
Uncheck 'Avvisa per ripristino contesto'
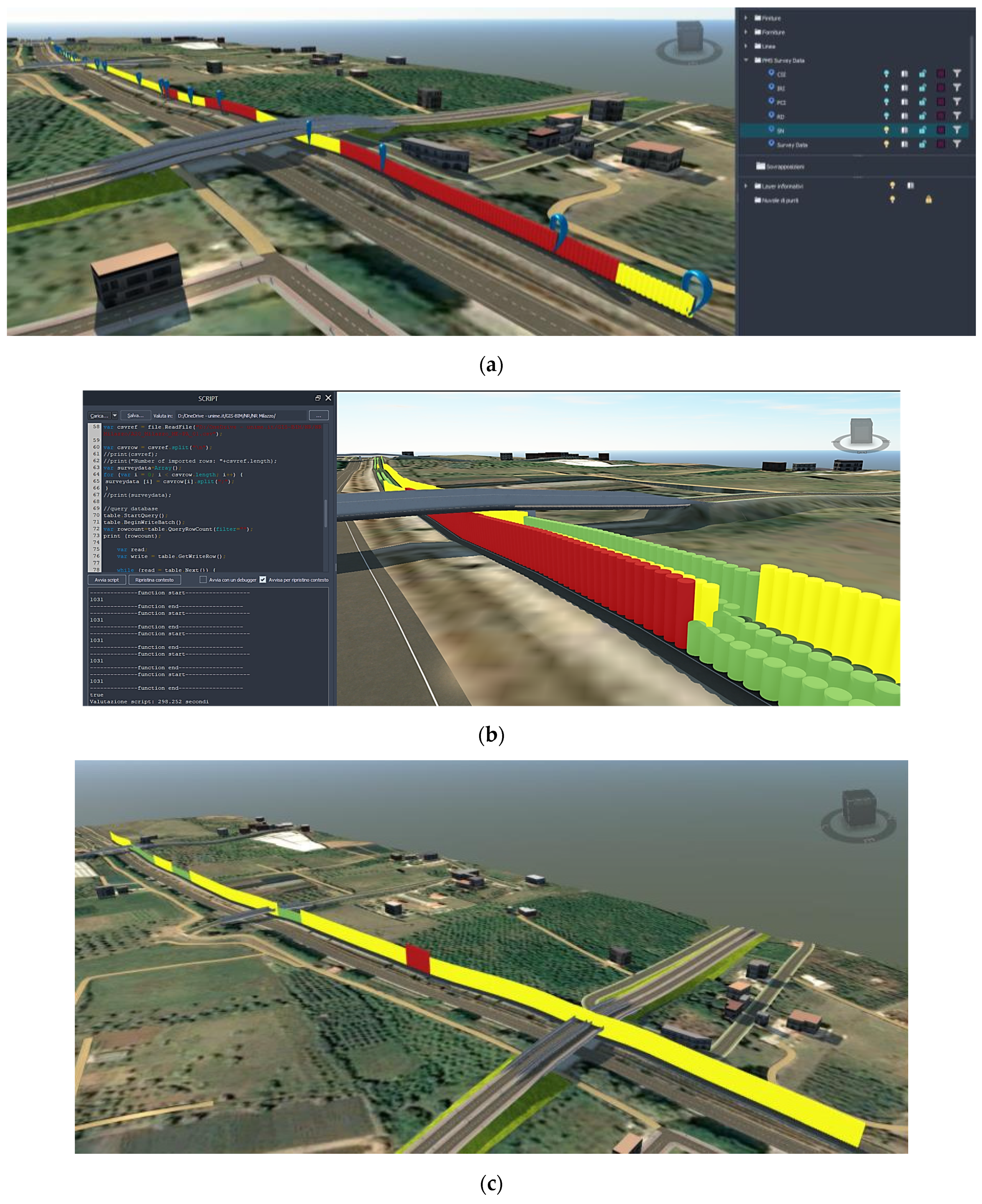pyautogui.click(x=263, y=580)
